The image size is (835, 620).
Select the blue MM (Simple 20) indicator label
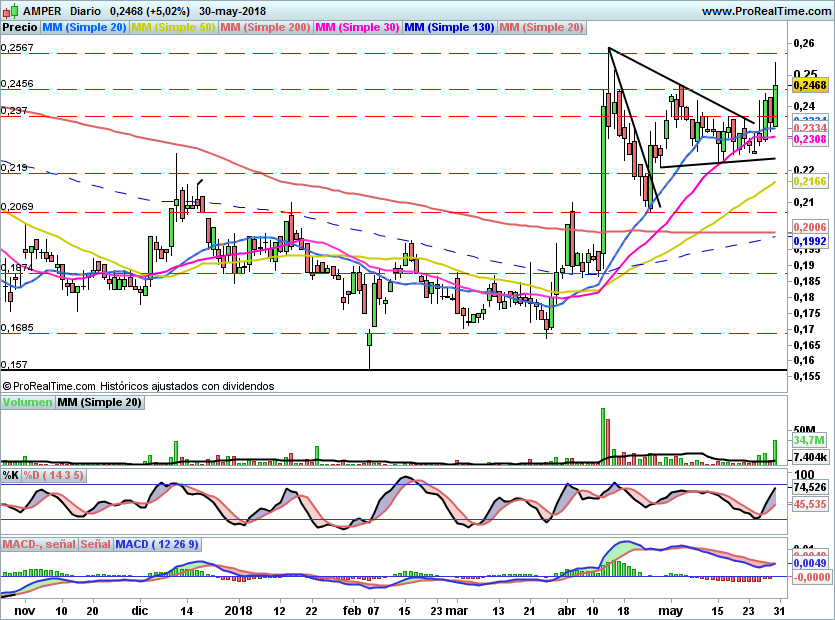(x=84, y=27)
